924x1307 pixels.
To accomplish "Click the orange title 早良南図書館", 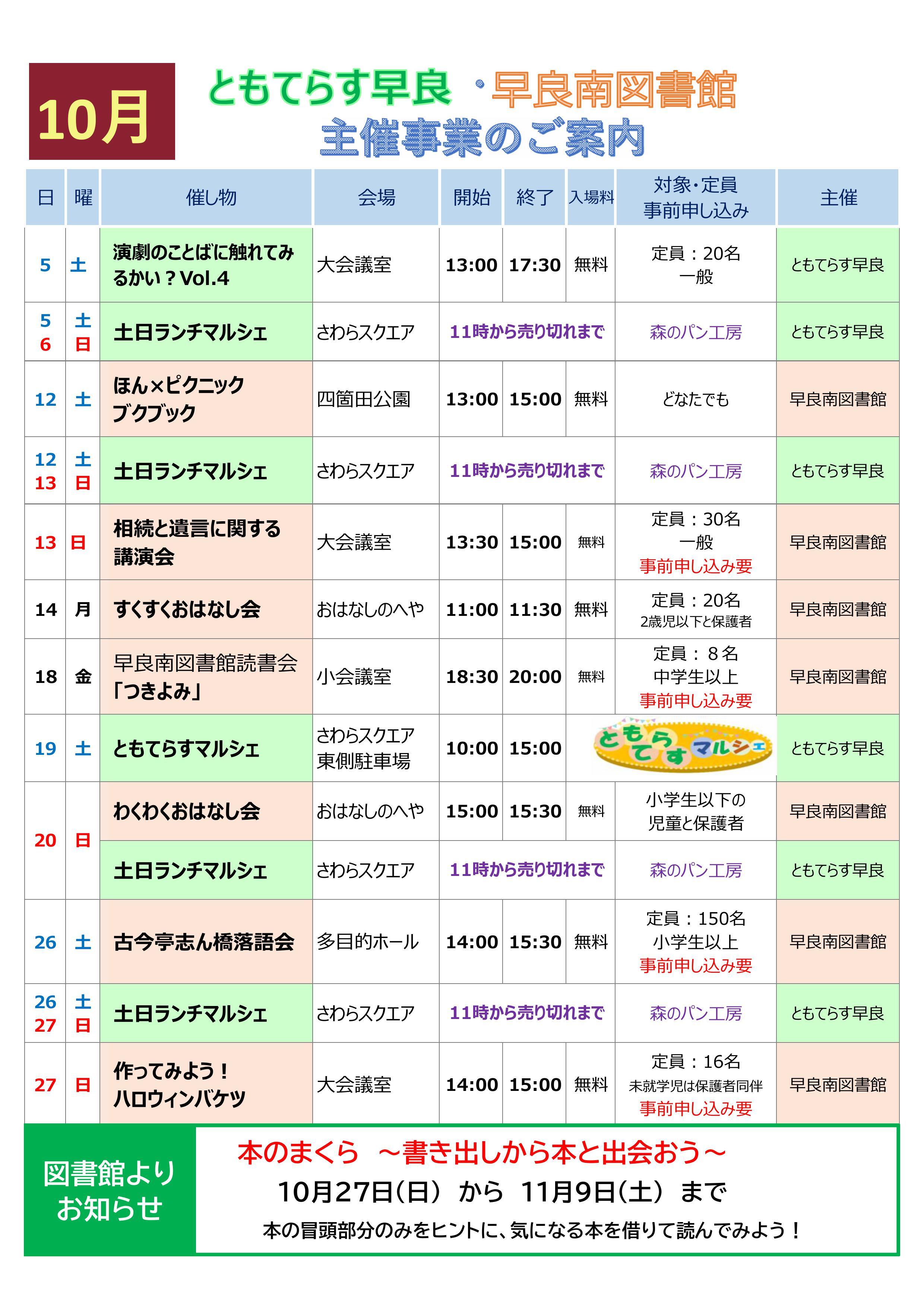I will 614,89.
